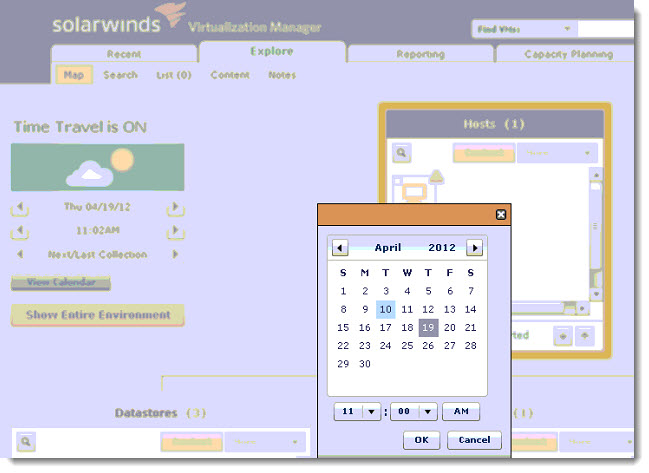Click the sun and cloud Time Travel image
This screenshot has height=473, width=649.
coord(98,167)
